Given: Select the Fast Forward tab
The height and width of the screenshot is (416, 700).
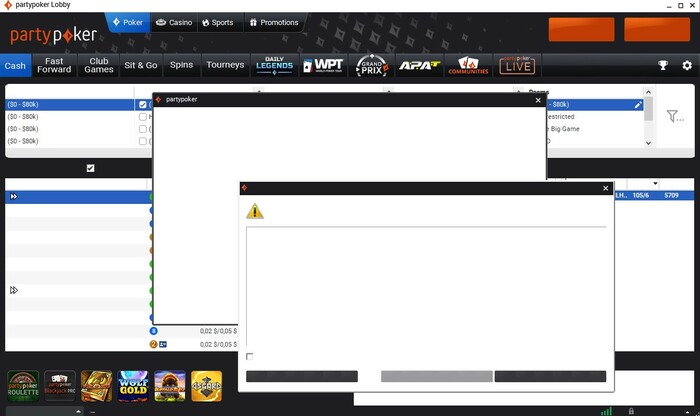Looking at the screenshot, I should coord(54,66).
